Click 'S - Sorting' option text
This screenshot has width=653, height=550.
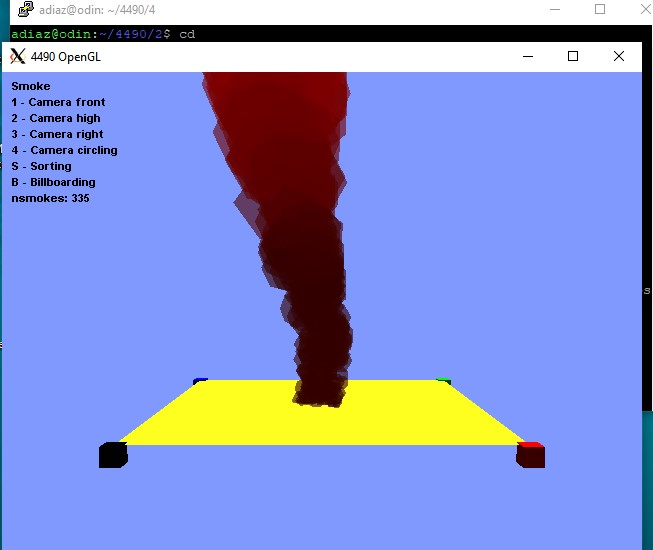click(41, 166)
